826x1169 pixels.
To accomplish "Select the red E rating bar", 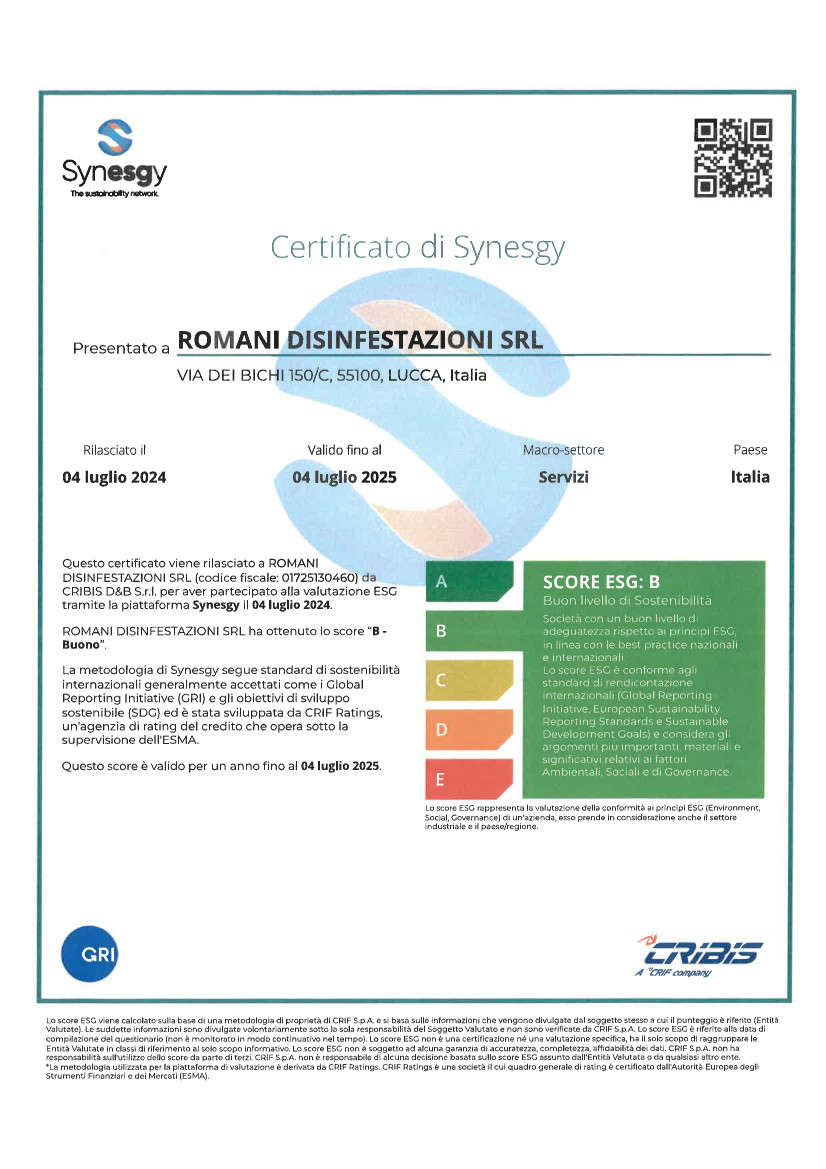I will tap(468, 779).
